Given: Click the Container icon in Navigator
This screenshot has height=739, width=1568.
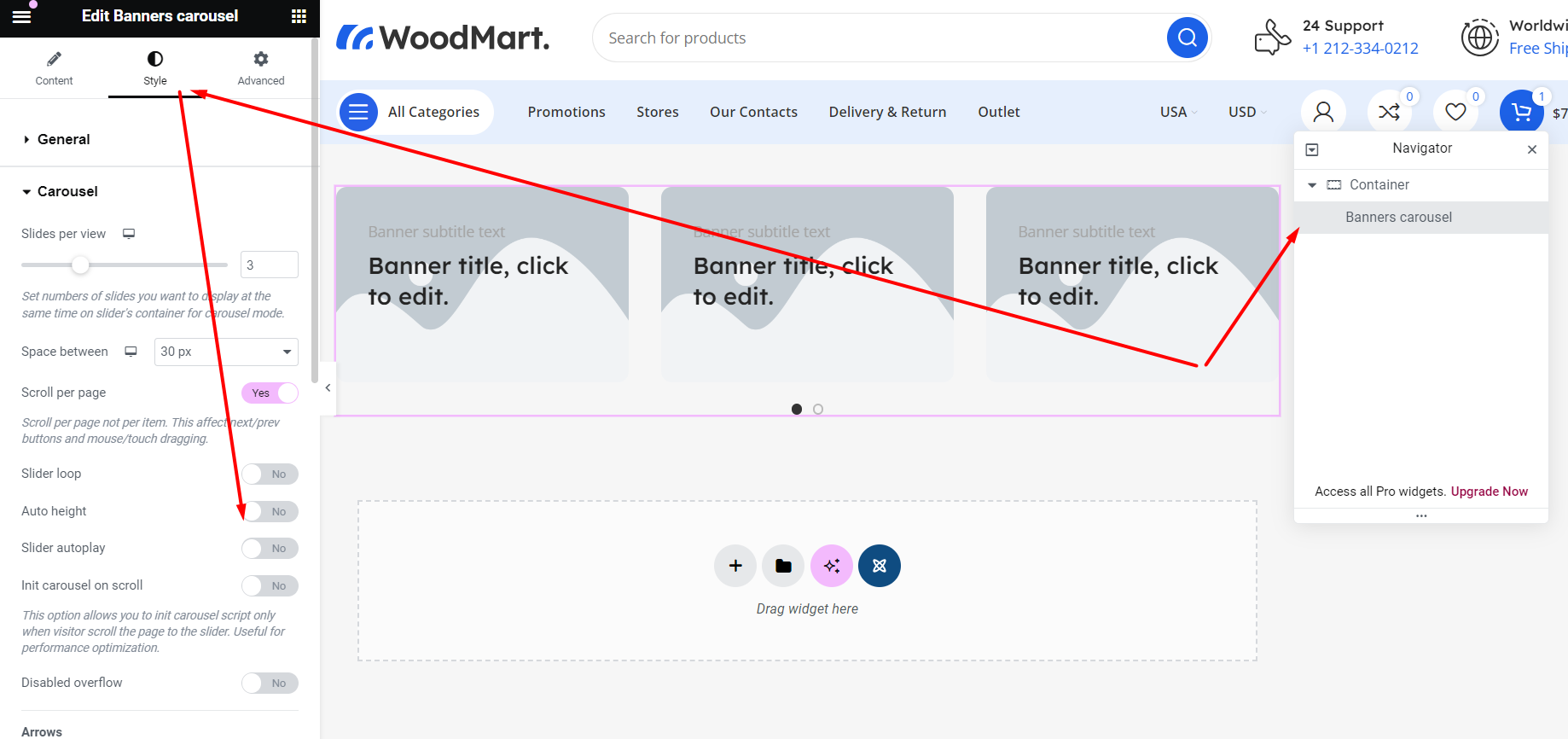Looking at the screenshot, I should point(1334,184).
